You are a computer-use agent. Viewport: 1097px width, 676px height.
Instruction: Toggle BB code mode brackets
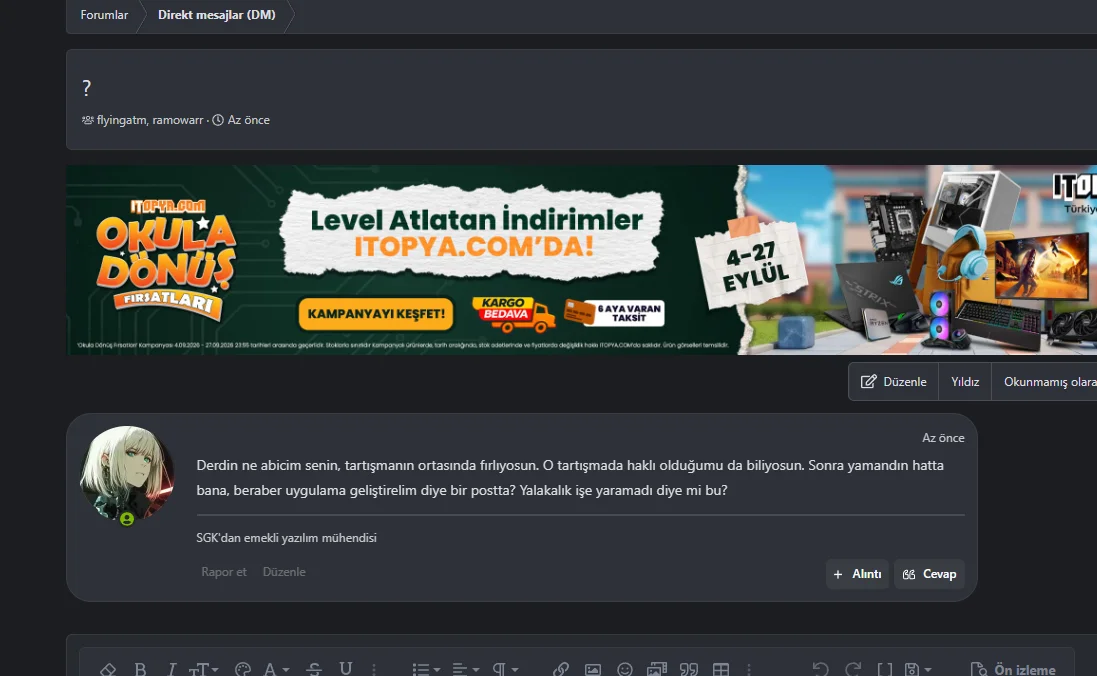tap(884, 670)
